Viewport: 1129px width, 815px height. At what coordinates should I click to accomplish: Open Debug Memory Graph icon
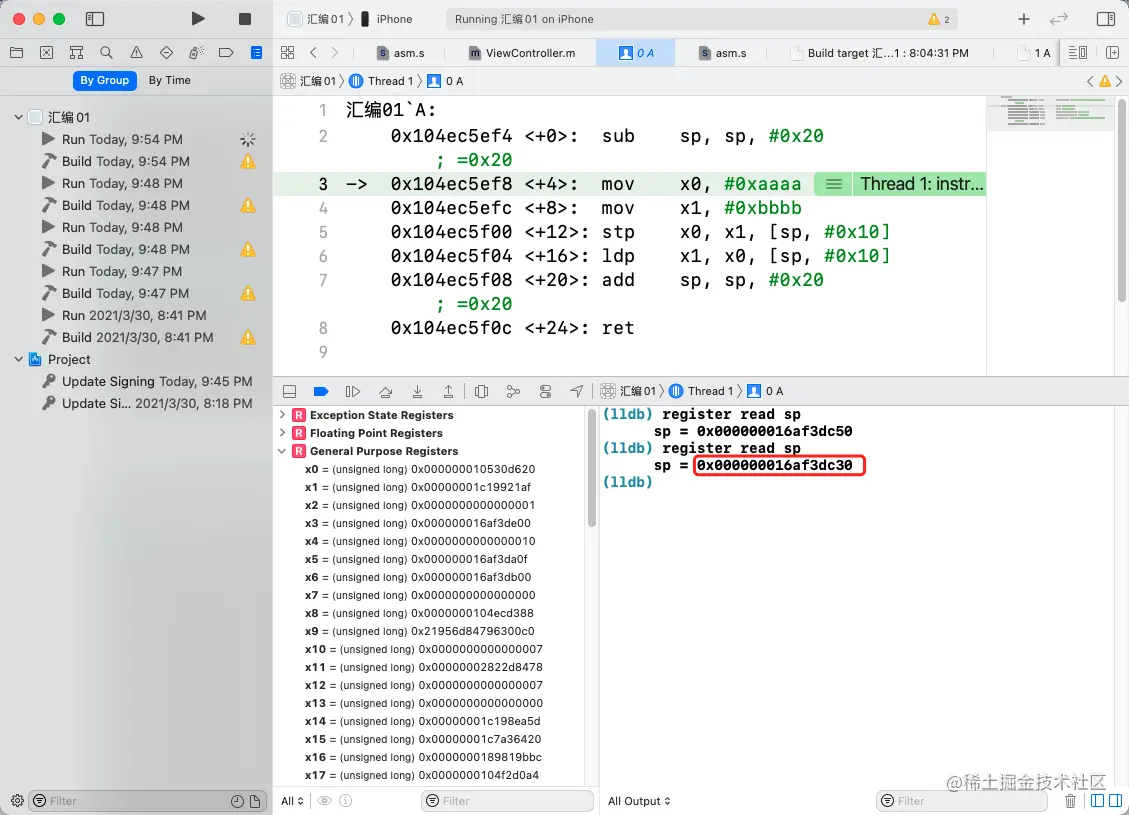coord(513,391)
